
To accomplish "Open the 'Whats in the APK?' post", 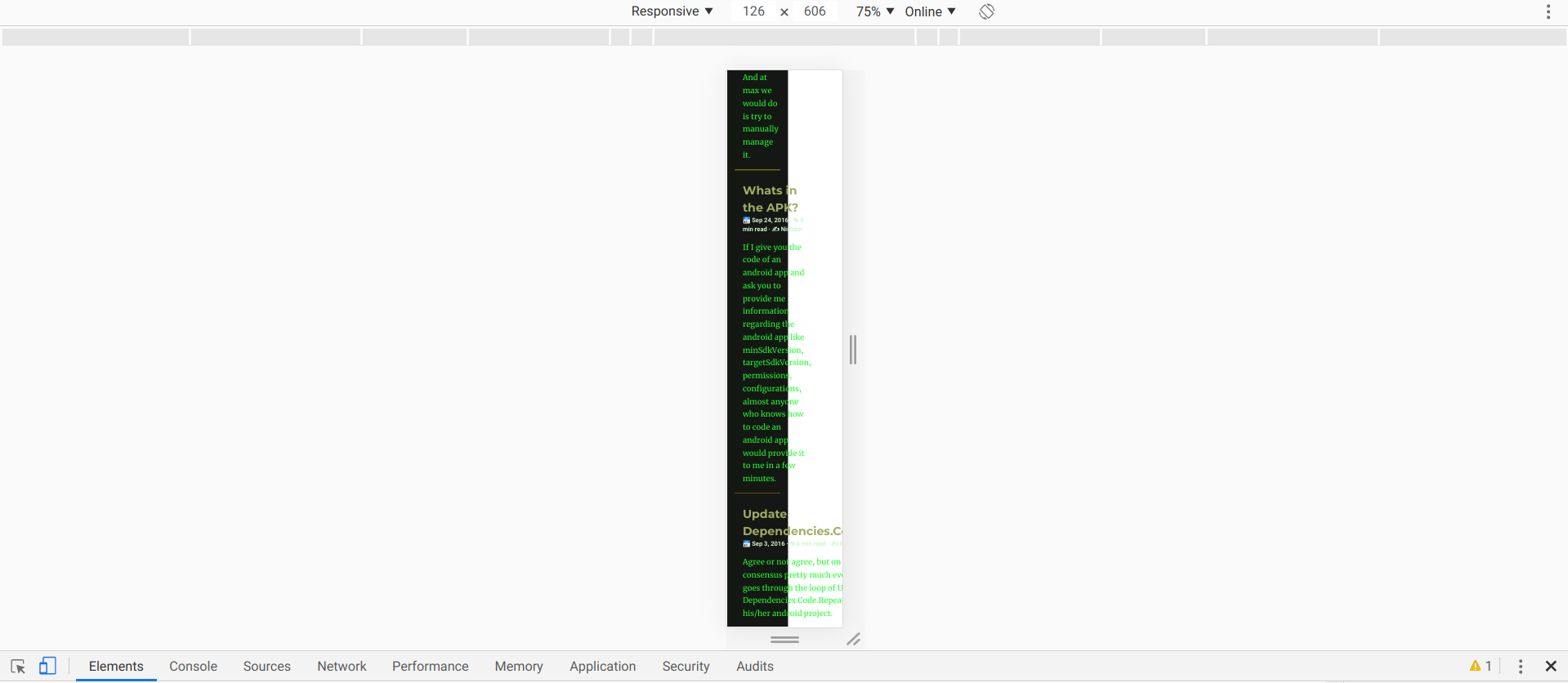I will [x=771, y=199].
